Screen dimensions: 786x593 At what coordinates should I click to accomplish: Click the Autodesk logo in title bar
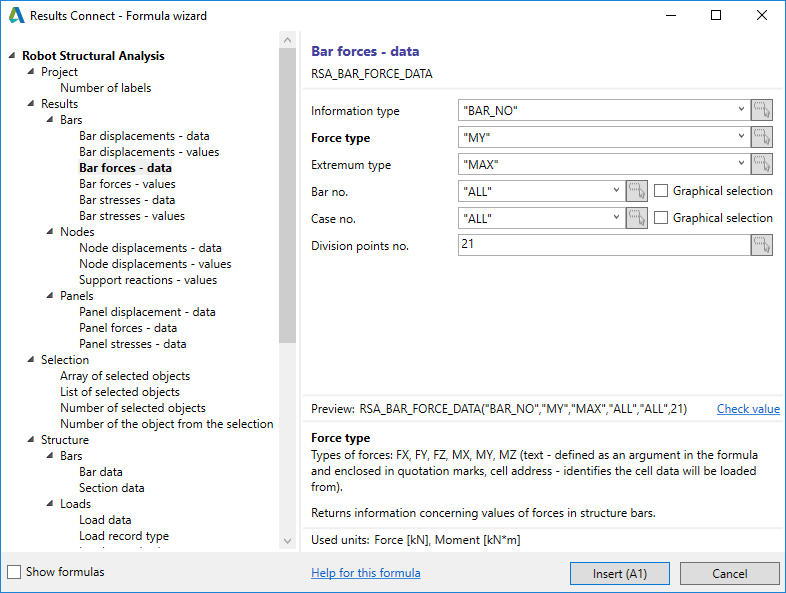[x=16, y=16]
